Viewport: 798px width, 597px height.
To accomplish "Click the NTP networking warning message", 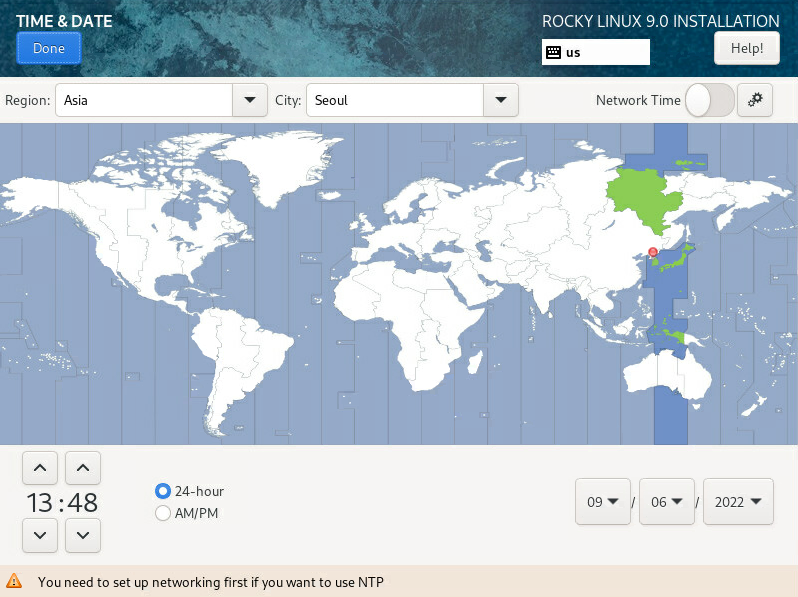I will 211,582.
